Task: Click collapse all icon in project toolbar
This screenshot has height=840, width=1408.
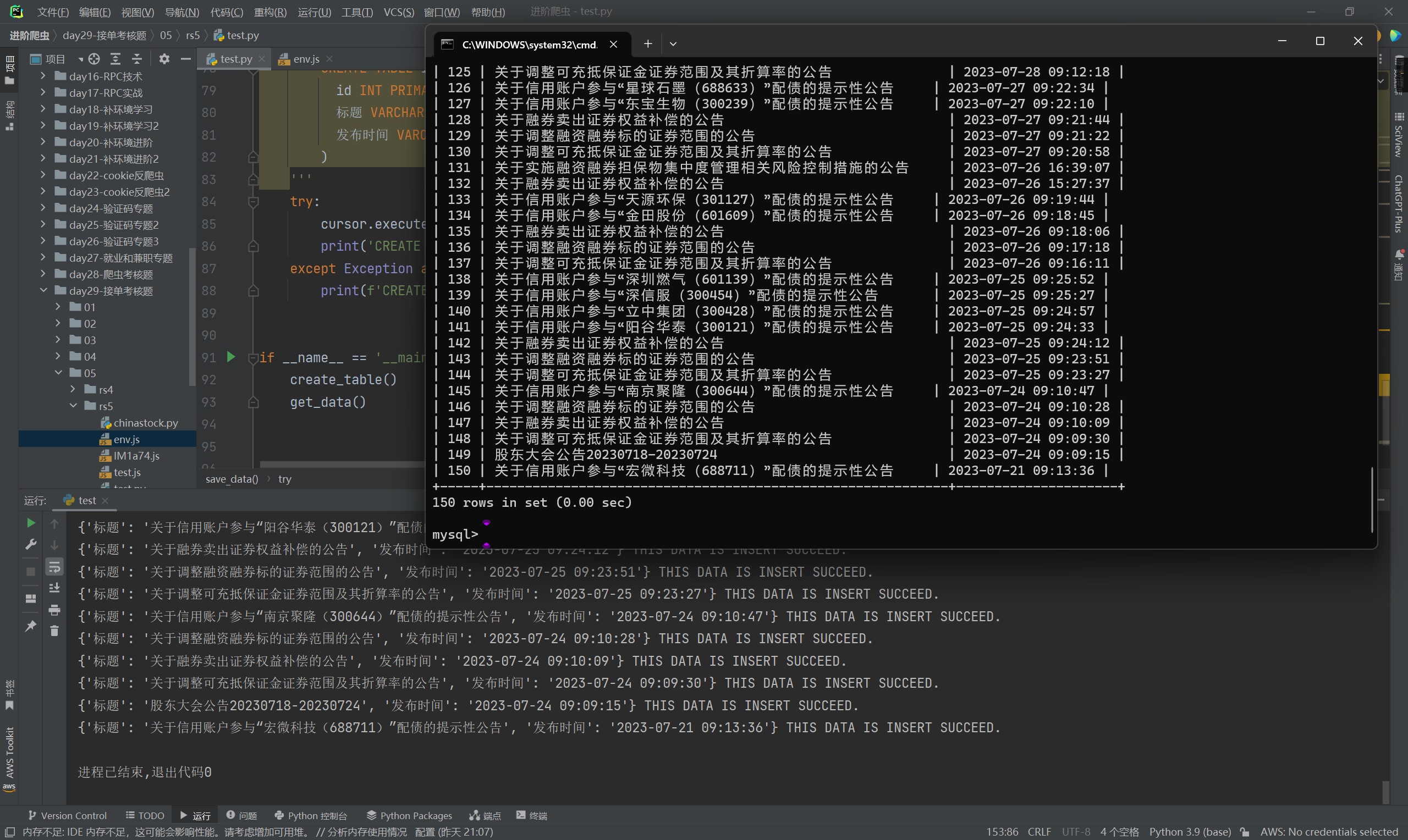Action: tap(137, 59)
